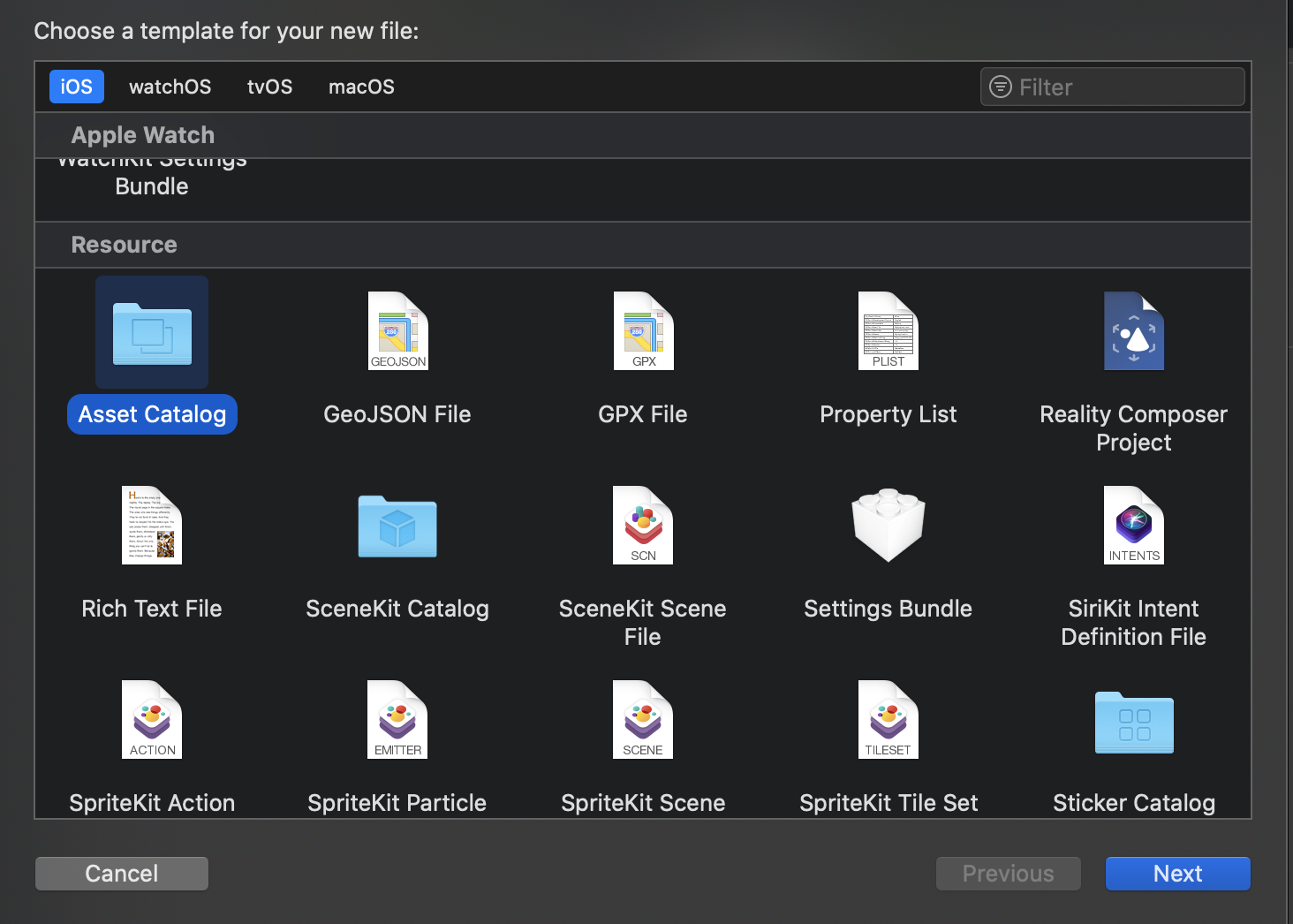The height and width of the screenshot is (924, 1293).
Task: Select the Settings Bundle brick icon
Action: [888, 525]
